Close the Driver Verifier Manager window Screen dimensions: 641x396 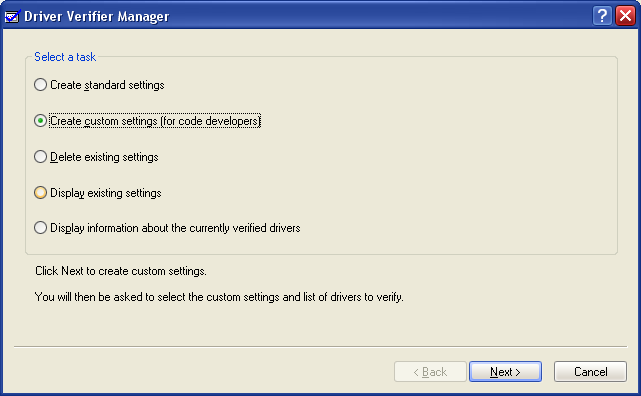tap(625, 16)
